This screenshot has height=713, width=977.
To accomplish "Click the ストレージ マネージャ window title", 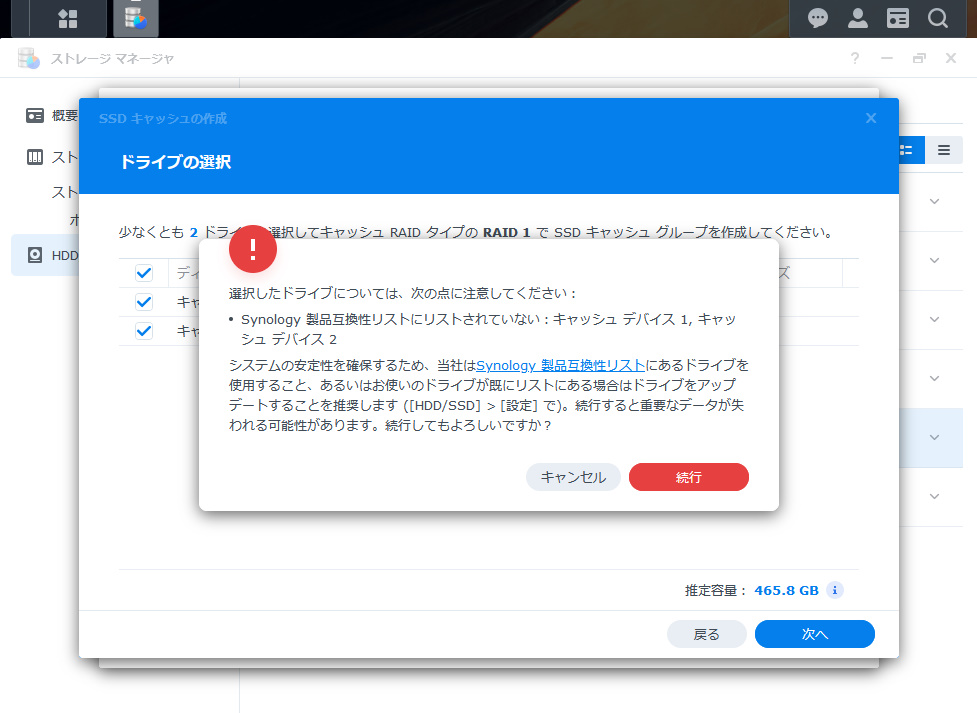I will 112,59.
